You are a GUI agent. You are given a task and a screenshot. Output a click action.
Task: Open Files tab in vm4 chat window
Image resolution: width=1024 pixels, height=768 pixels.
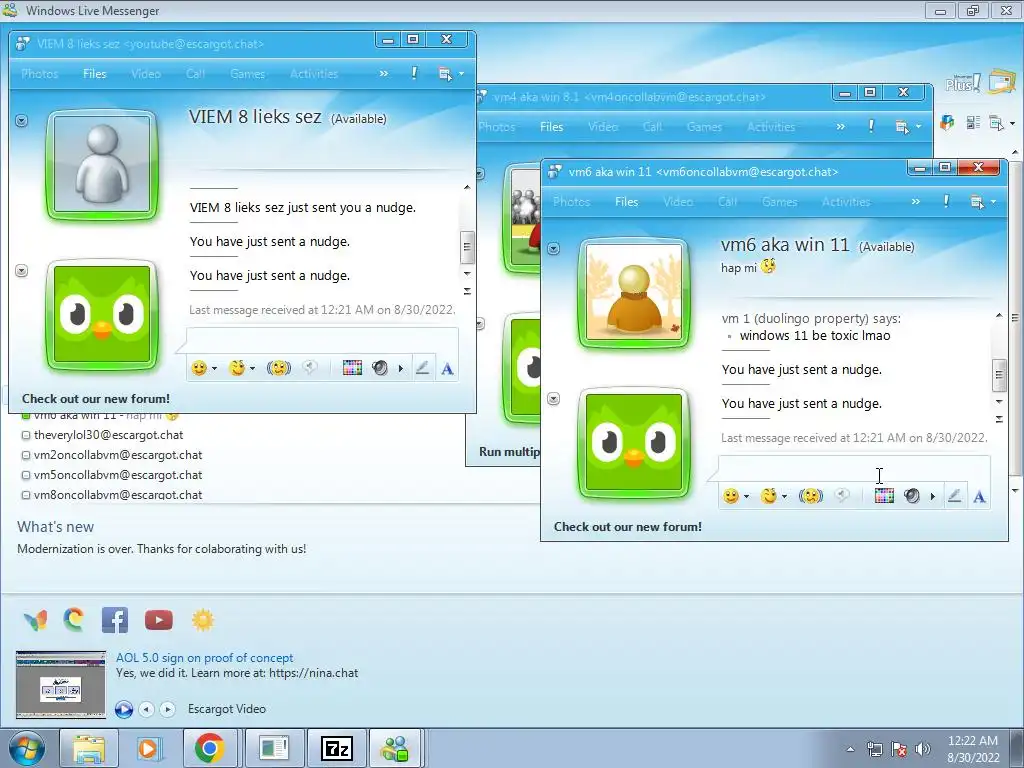click(x=551, y=127)
